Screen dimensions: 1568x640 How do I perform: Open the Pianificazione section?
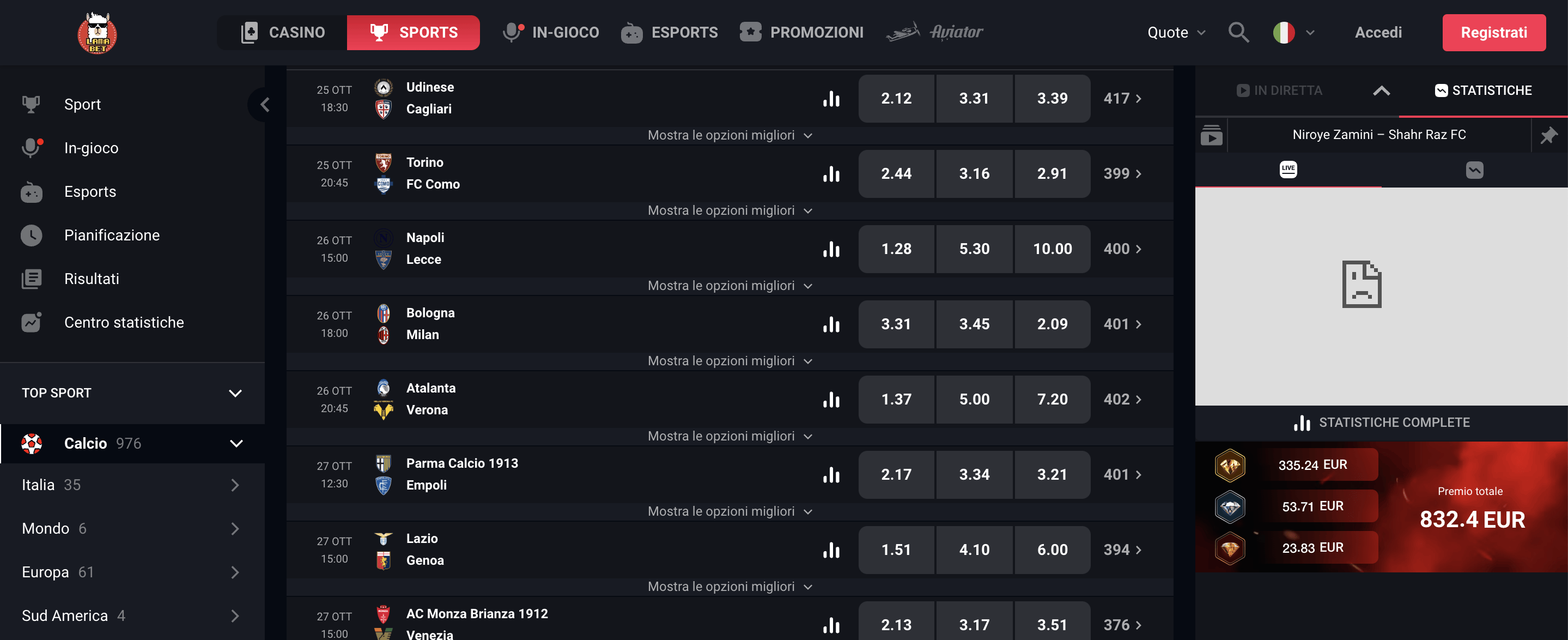(112, 234)
